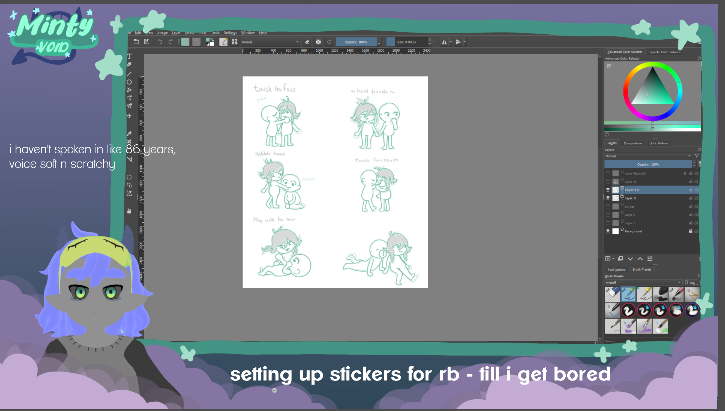Pick a shade inside the color triangle
The height and width of the screenshot is (411, 725).
(652, 90)
